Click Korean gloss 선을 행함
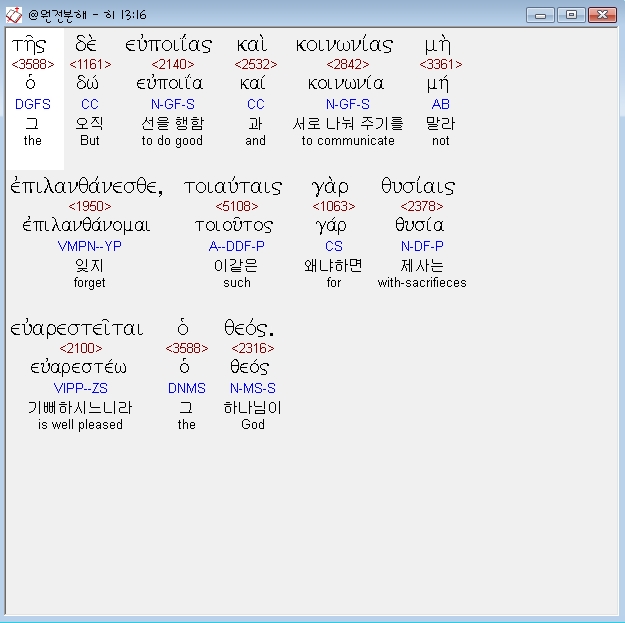625x623 pixels. pyautogui.click(x=173, y=124)
